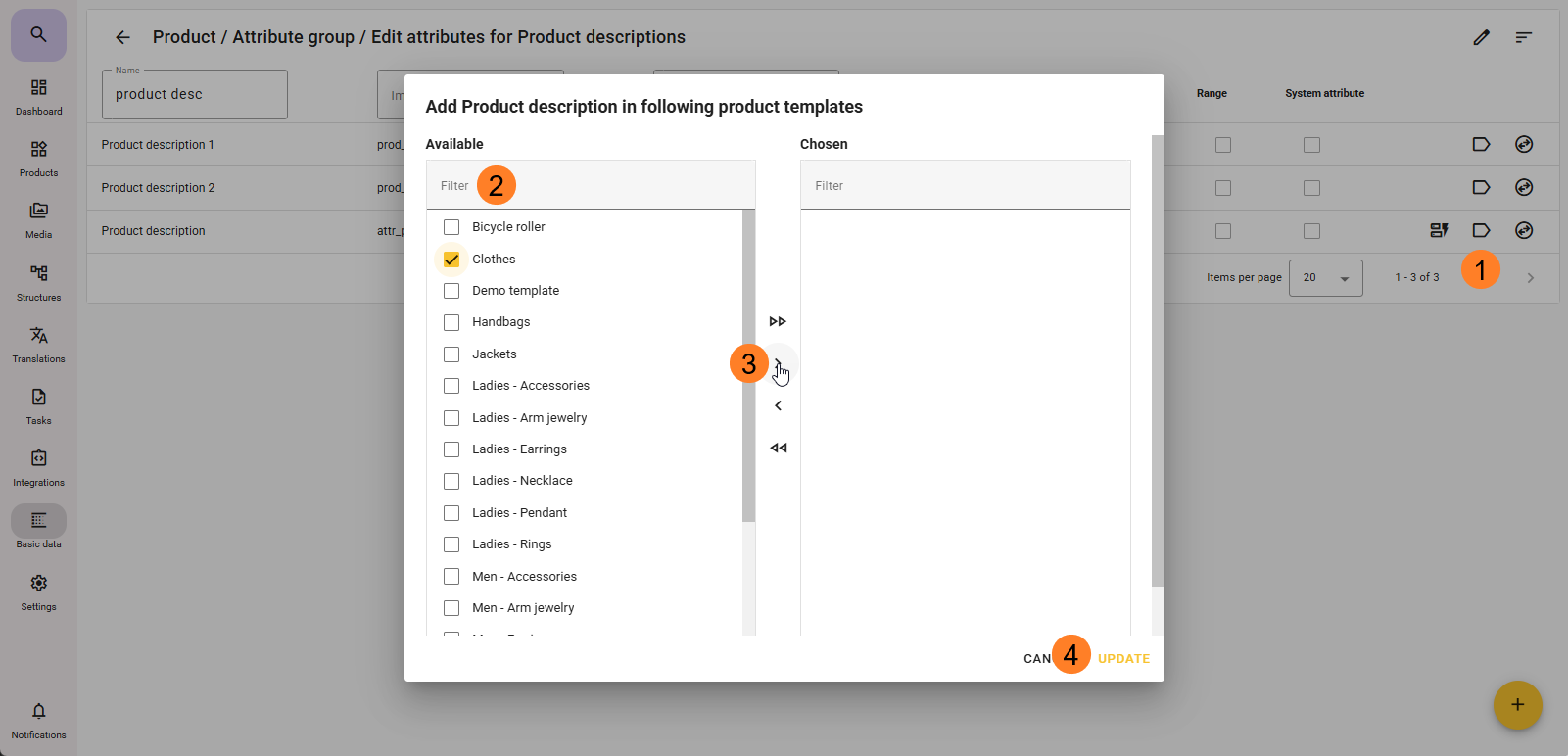Open Notifications bell in the sidebar
1568x756 pixels.
(x=38, y=719)
